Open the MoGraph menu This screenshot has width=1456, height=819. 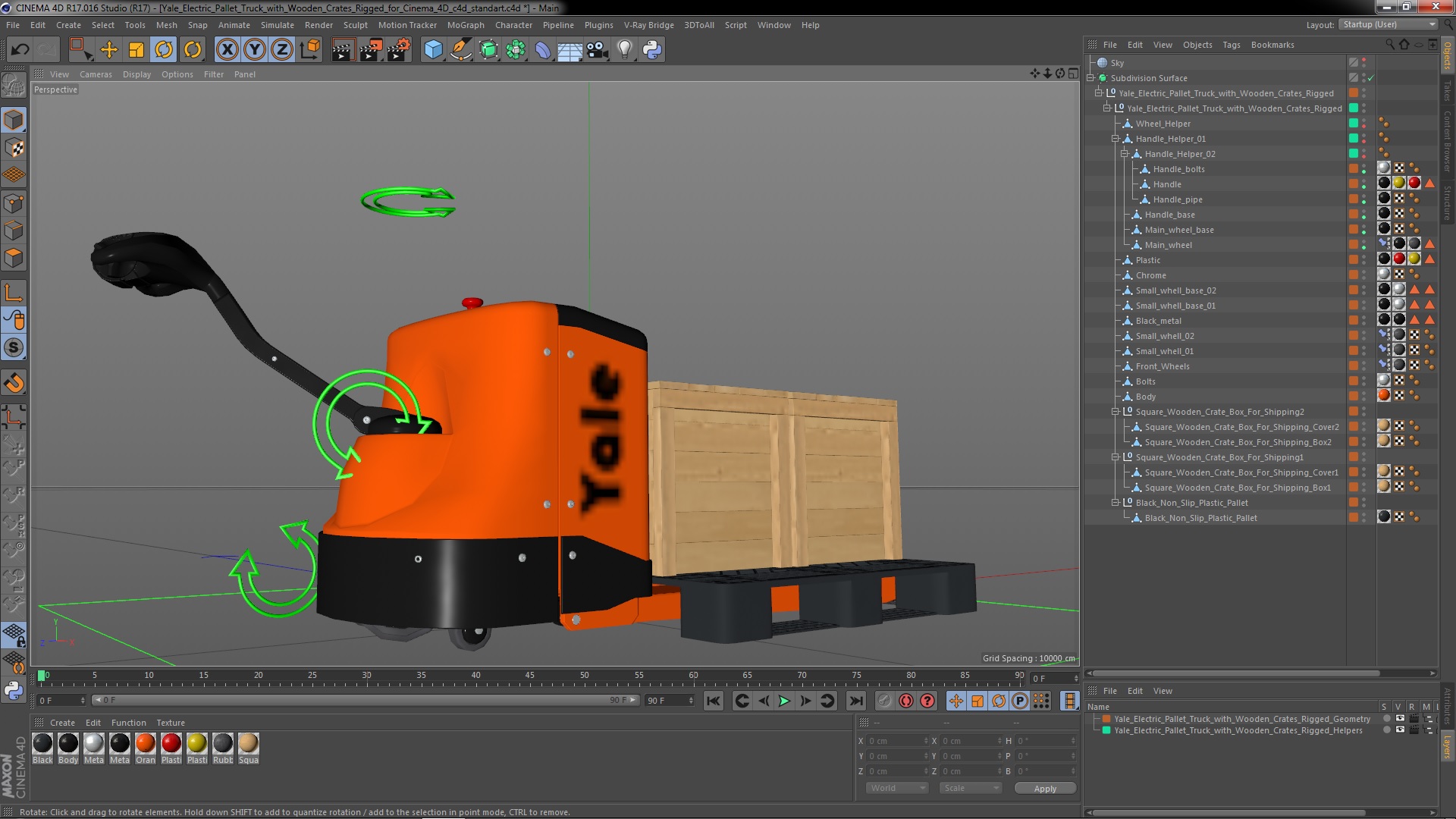(466, 25)
